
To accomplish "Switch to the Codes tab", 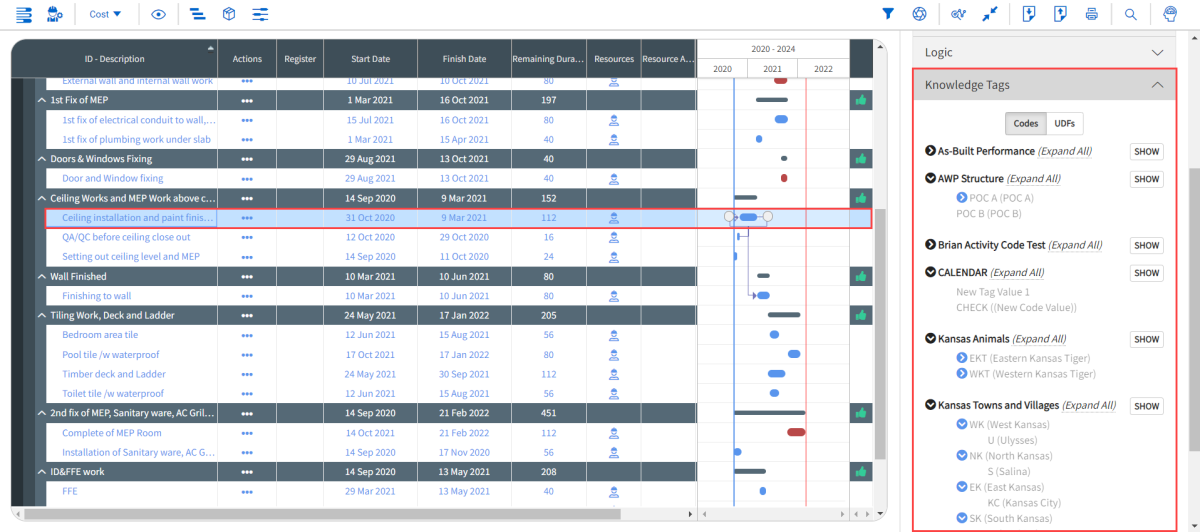I will tap(1026, 124).
